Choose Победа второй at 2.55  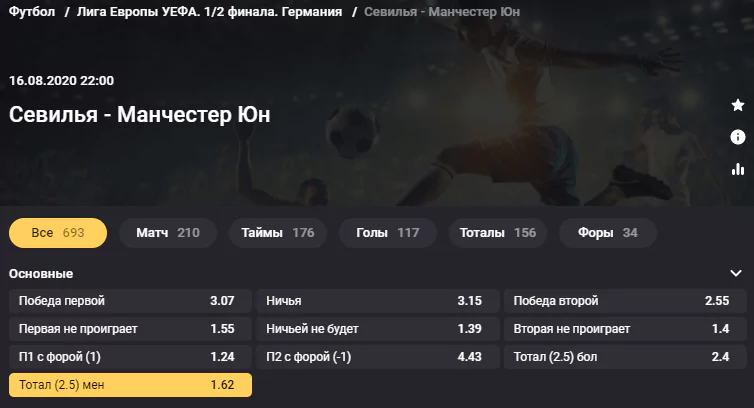point(626,301)
